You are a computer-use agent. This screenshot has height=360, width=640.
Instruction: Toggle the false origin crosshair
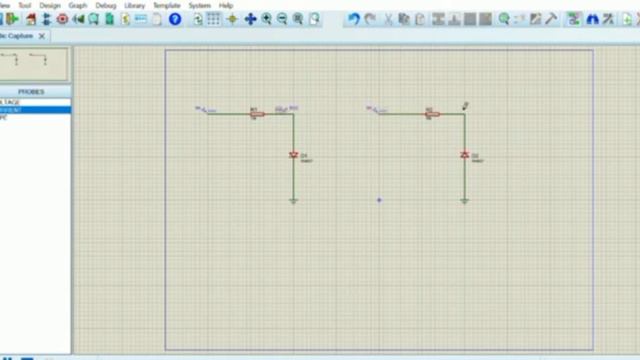click(232, 19)
